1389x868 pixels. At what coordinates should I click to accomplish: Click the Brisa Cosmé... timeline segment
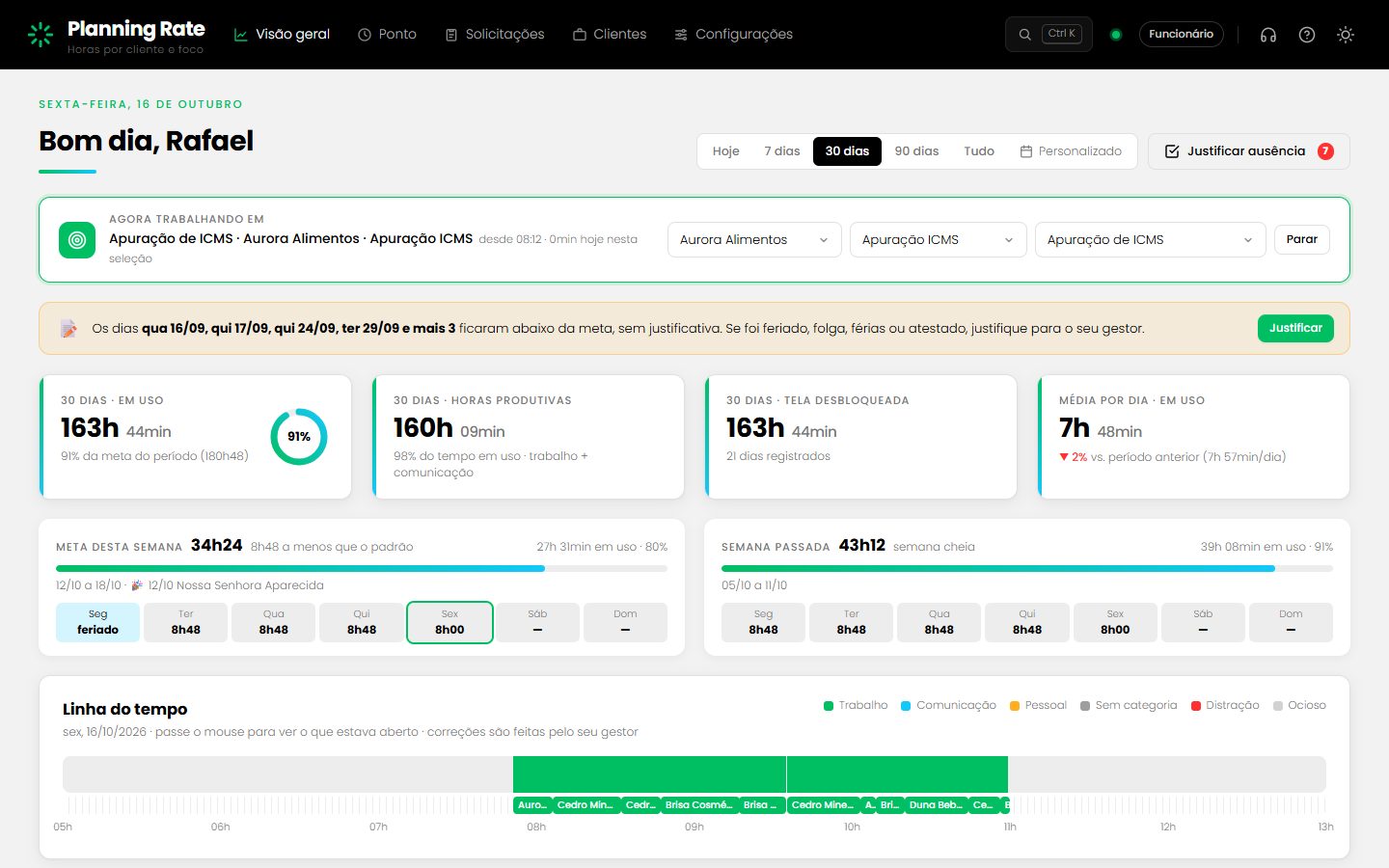tap(699, 805)
